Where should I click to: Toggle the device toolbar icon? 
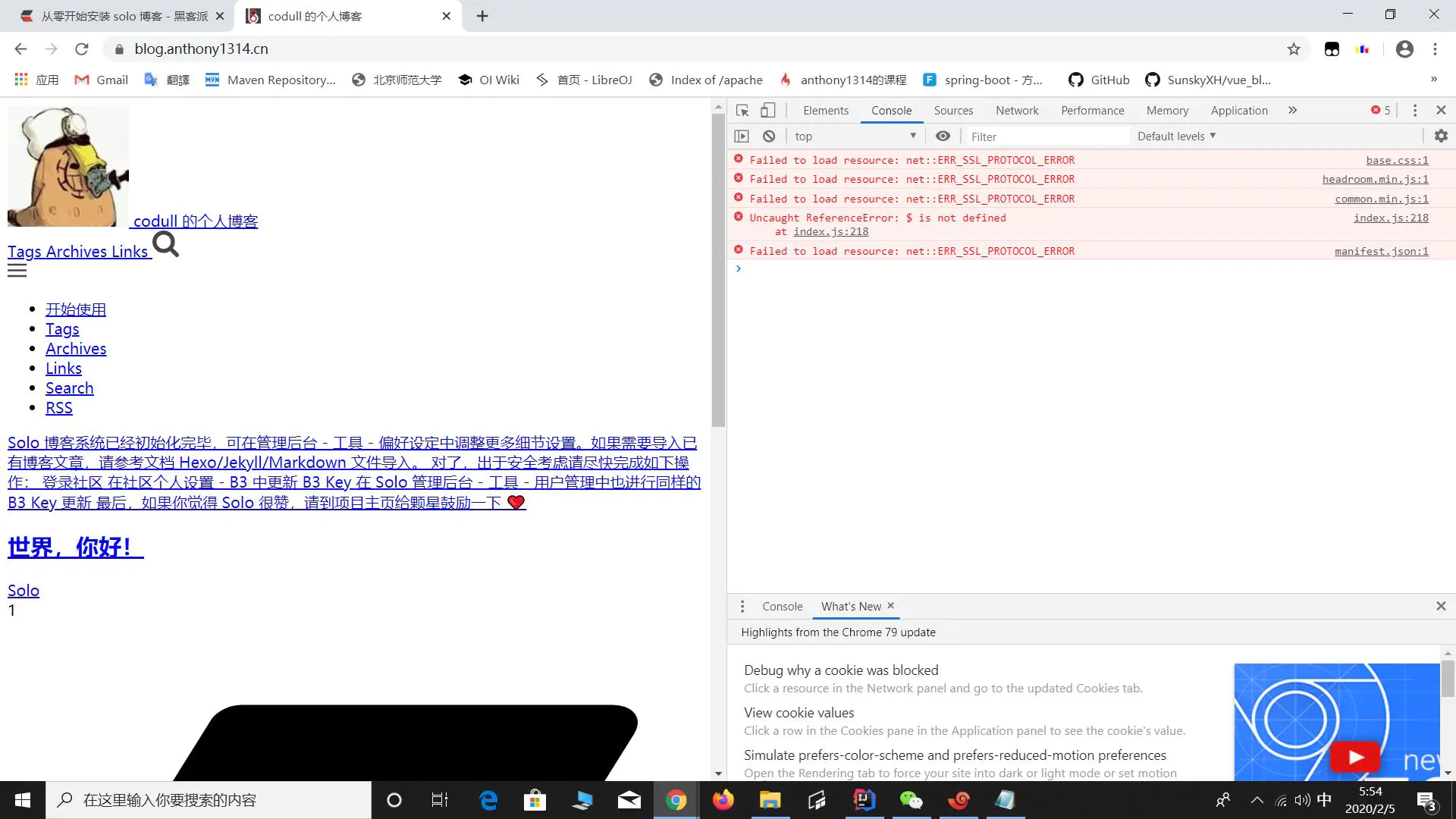tap(767, 111)
